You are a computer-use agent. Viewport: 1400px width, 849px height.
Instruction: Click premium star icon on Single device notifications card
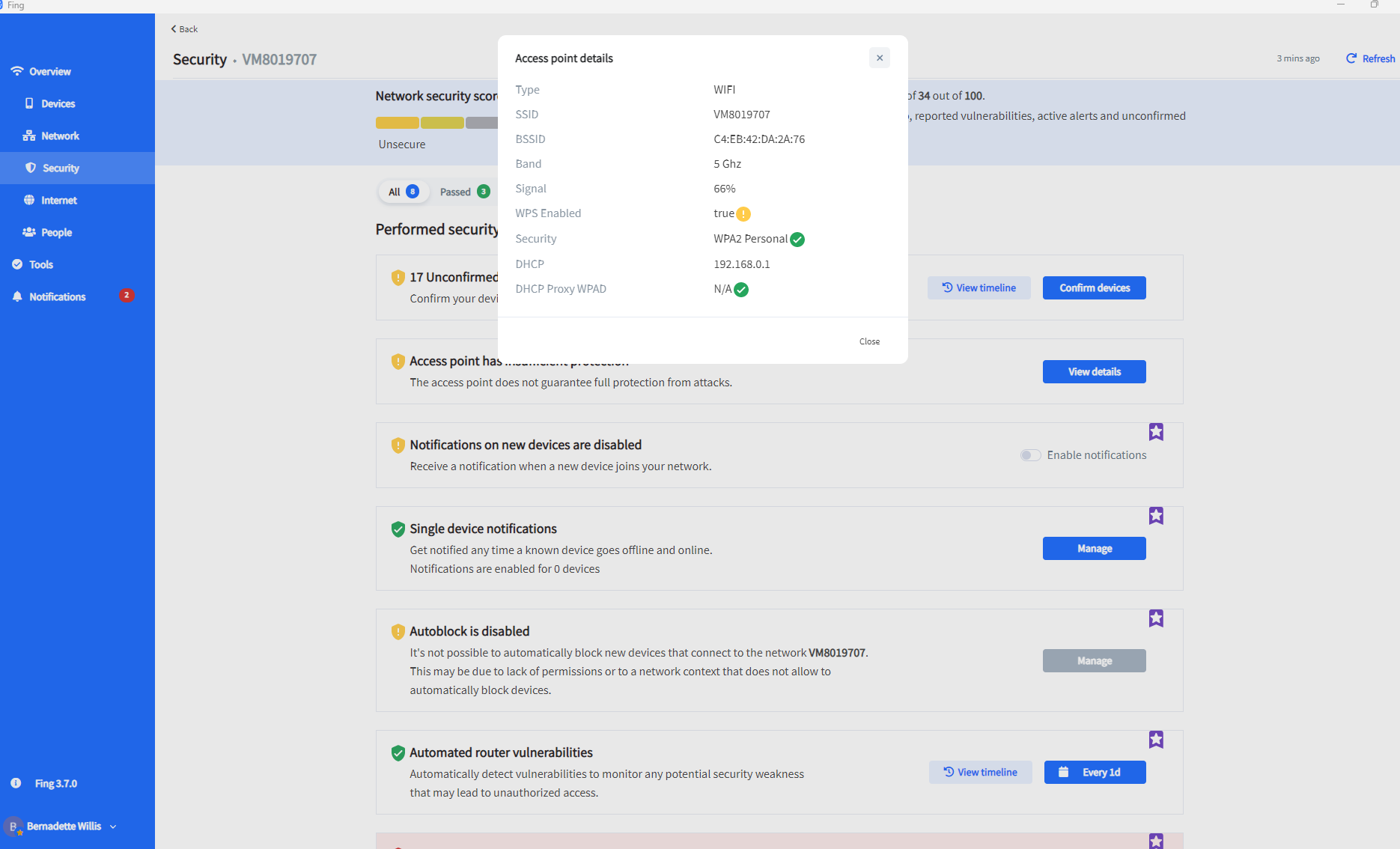[1156, 516]
